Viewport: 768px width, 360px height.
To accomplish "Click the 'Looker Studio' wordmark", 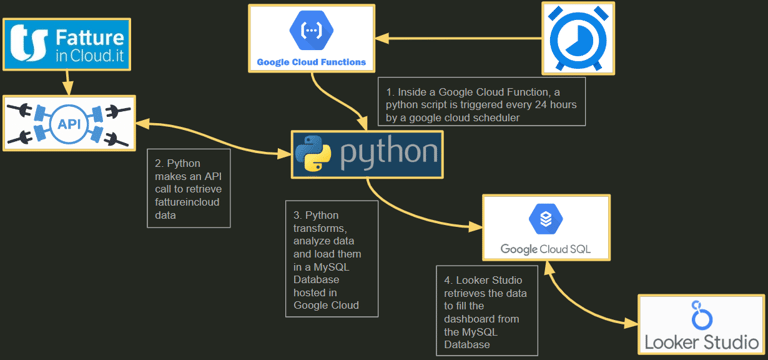I will click(701, 342).
